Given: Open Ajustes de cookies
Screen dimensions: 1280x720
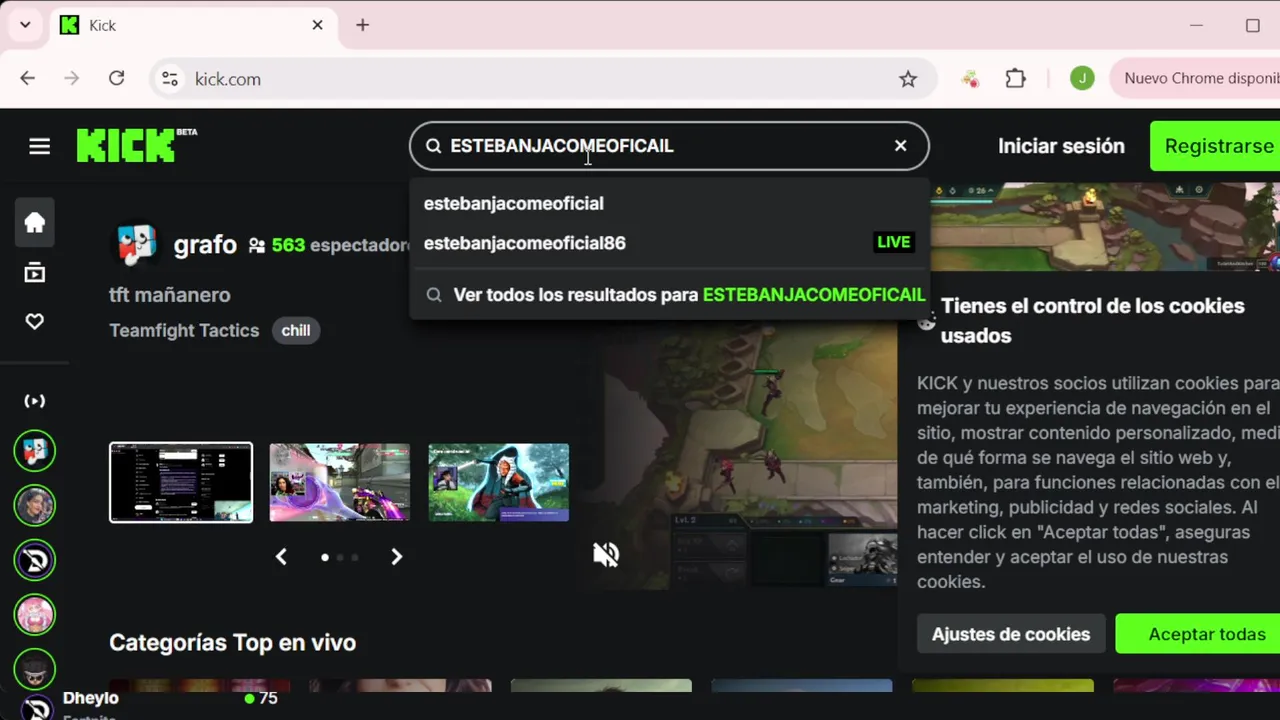Looking at the screenshot, I should [1011, 634].
